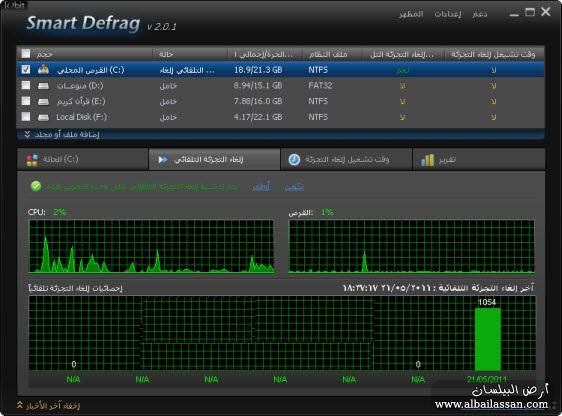Image resolution: width=562 pixels, height=416 pixels.
Task: Toggle the select-all checkbox in header
Action: [26, 54]
